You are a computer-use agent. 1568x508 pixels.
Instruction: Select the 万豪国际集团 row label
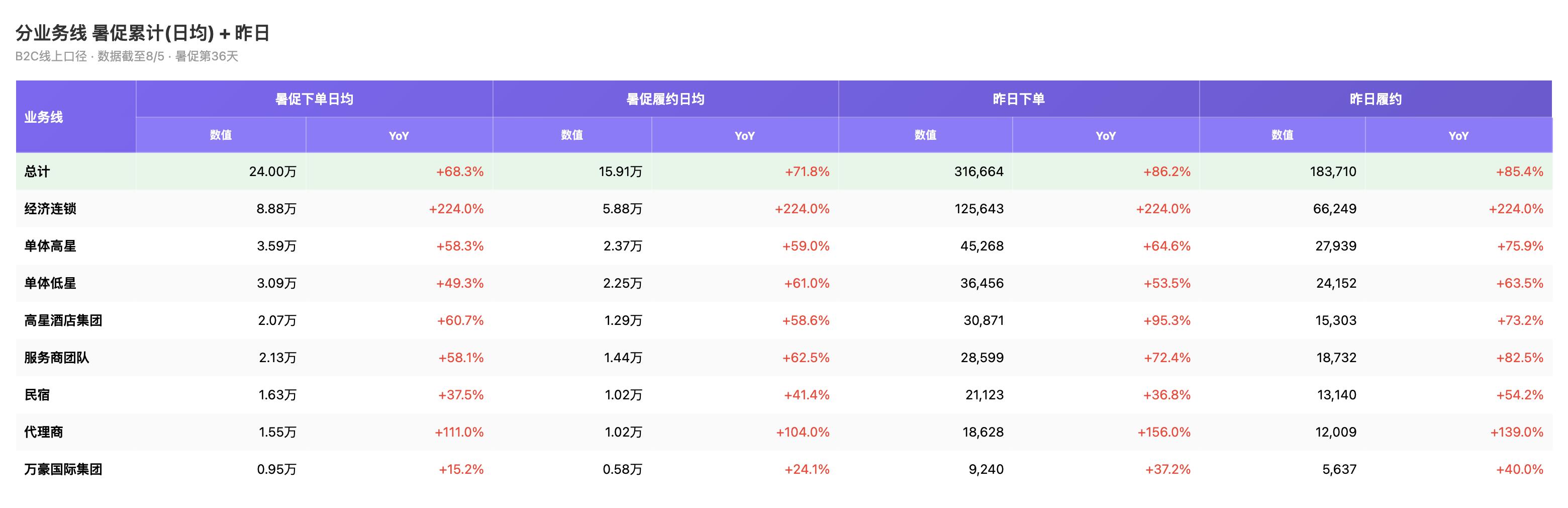coord(63,468)
